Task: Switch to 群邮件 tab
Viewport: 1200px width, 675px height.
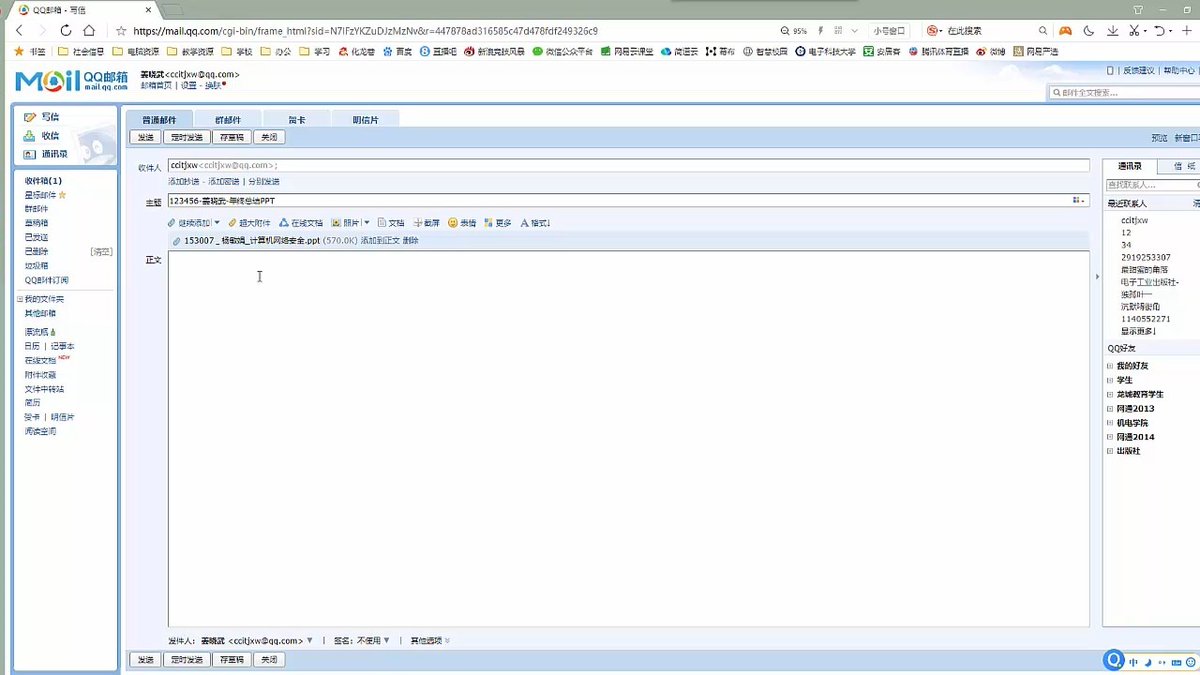Action: [229, 119]
